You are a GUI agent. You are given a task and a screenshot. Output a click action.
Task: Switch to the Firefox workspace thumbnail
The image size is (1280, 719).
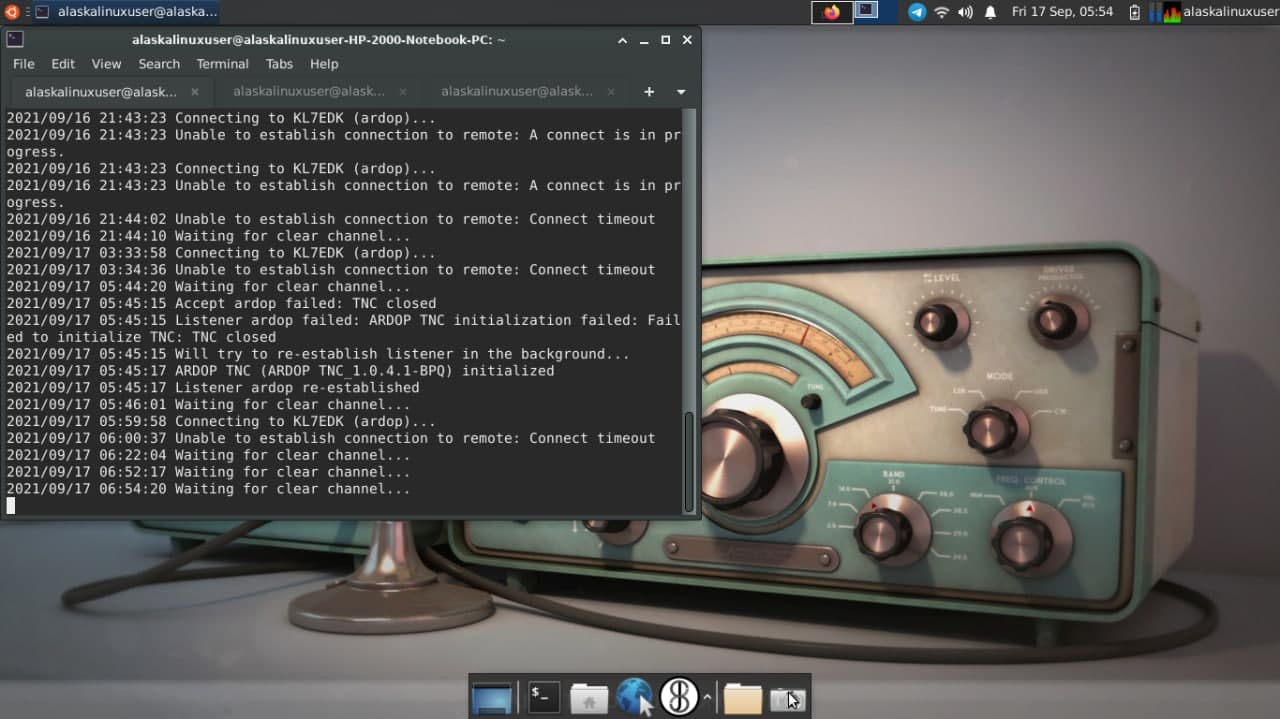click(832, 12)
